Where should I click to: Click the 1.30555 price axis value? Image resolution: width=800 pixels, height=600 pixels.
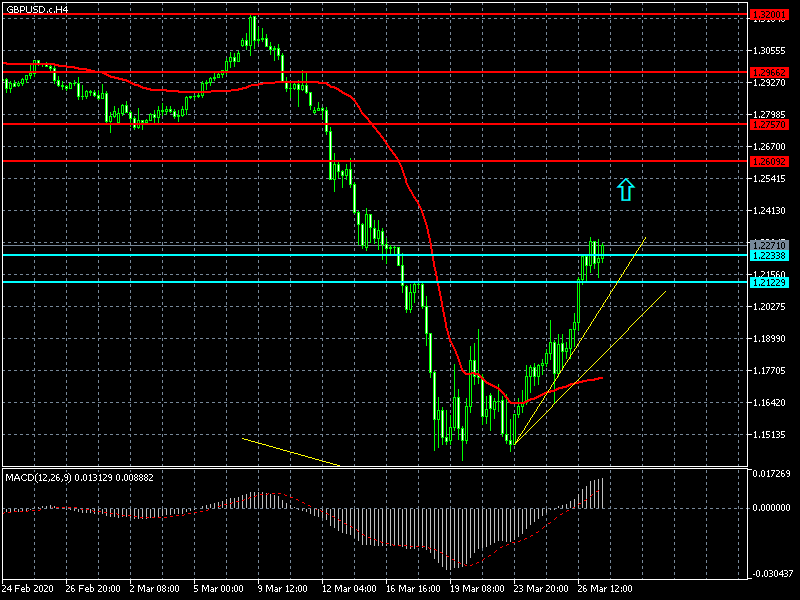coord(769,50)
